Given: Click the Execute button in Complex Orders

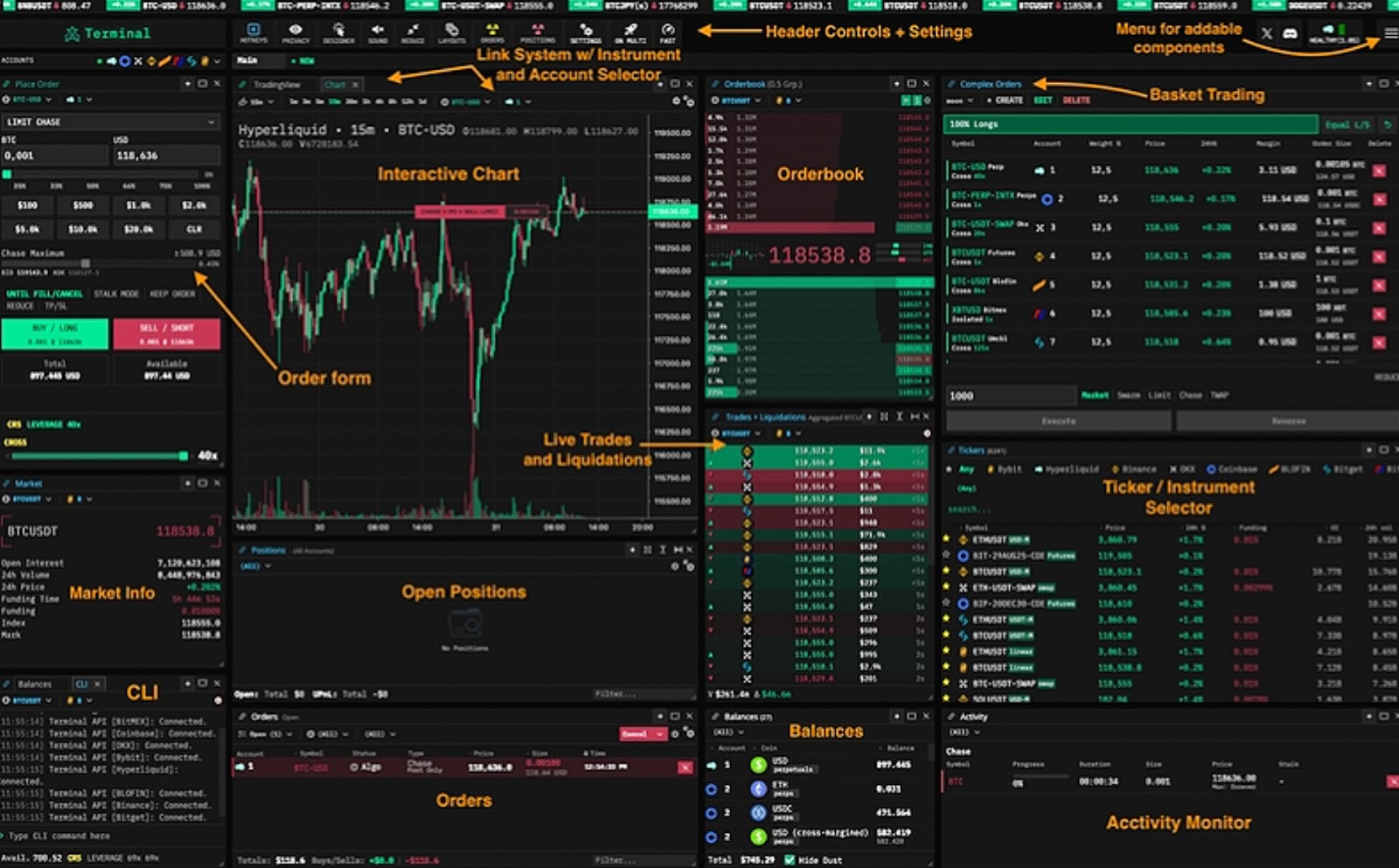Looking at the screenshot, I should (x=1058, y=421).
